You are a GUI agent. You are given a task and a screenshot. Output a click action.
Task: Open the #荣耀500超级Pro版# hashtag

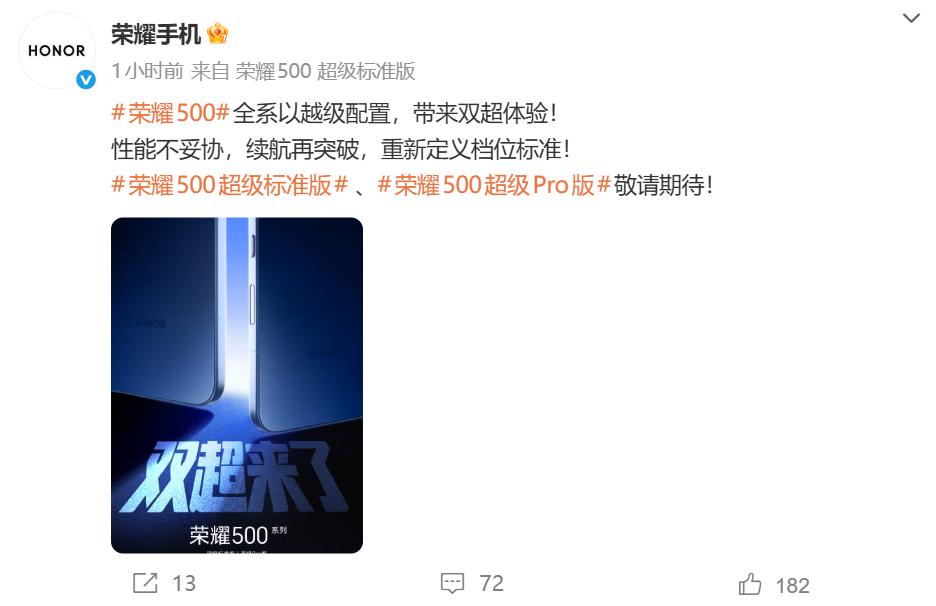coord(494,185)
